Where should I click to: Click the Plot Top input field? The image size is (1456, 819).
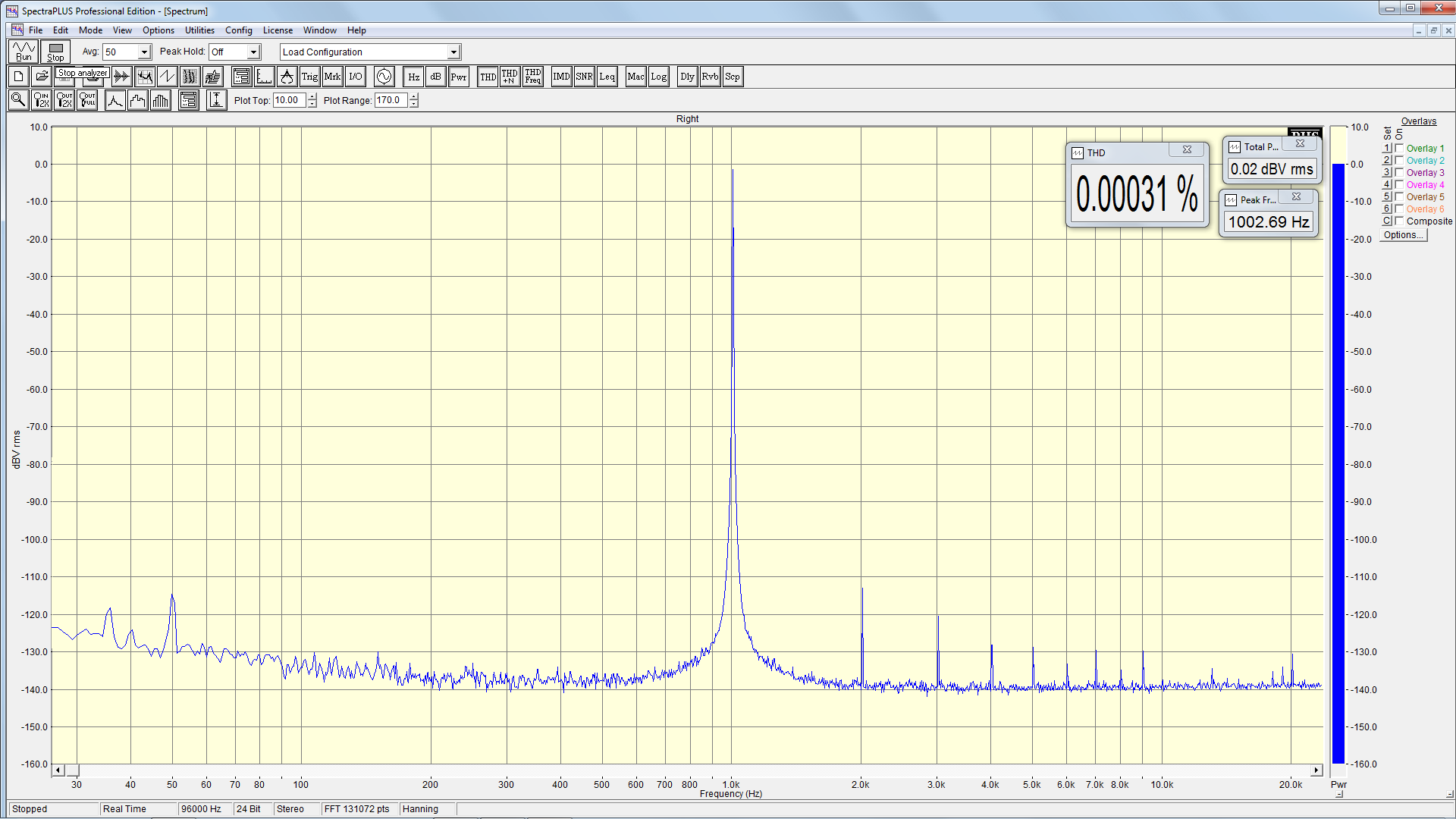tap(289, 100)
